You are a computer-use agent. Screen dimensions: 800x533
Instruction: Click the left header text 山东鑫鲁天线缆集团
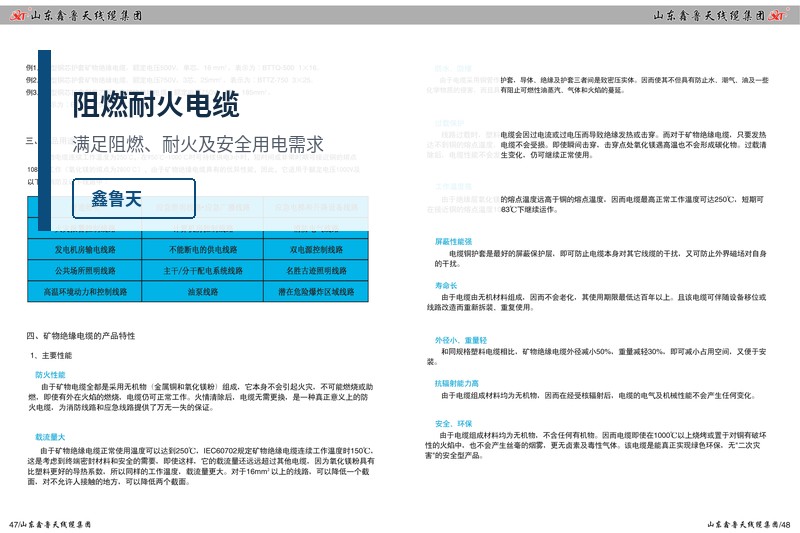click(x=86, y=16)
